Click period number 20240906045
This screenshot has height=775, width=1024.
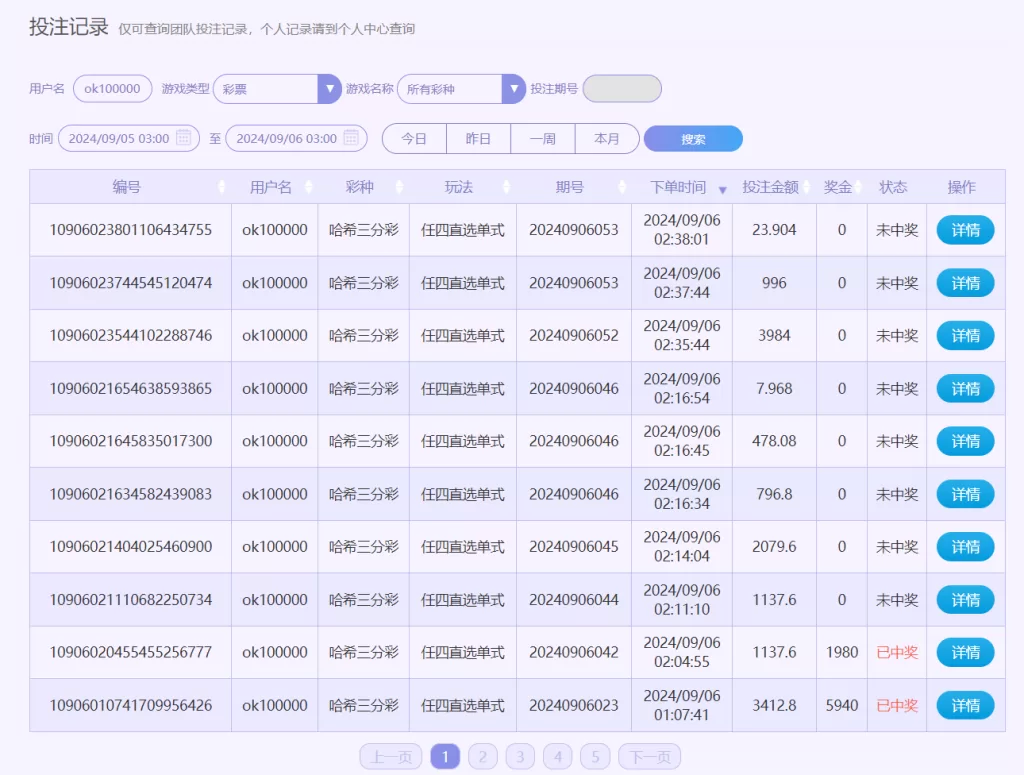pos(573,546)
